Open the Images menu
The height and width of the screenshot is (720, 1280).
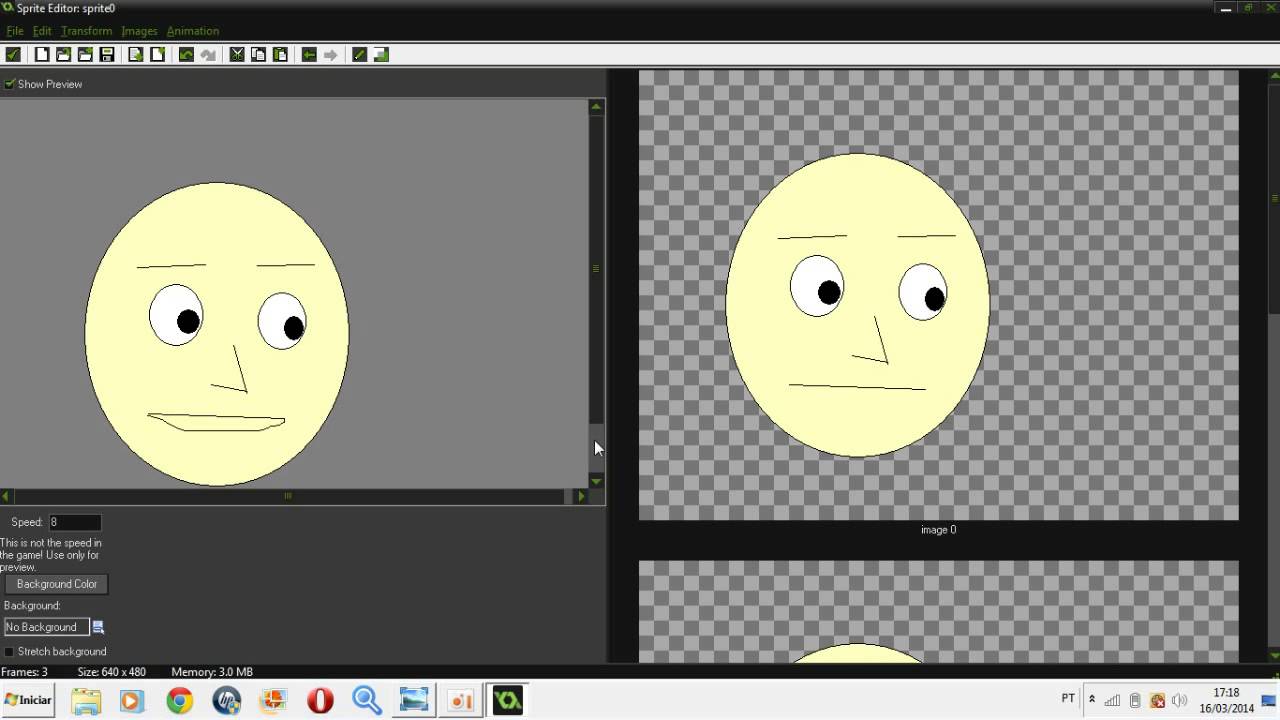coord(139,31)
